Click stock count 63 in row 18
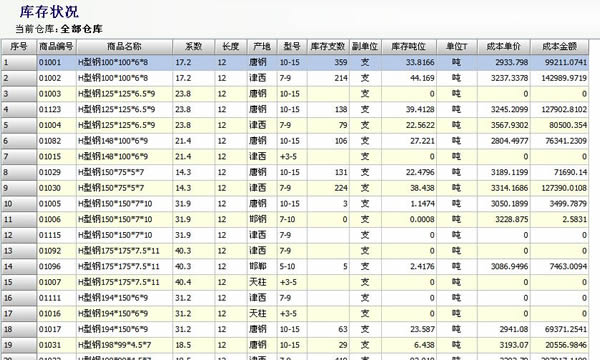Image resolution: width=600 pixels, height=360 pixels. [343, 329]
